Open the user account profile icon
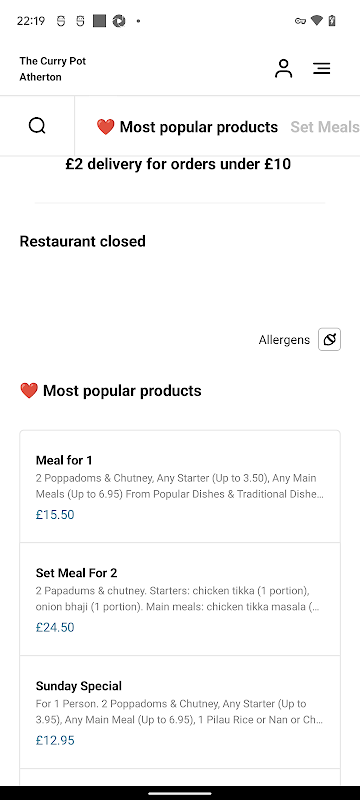This screenshot has width=360, height=800. [x=284, y=68]
